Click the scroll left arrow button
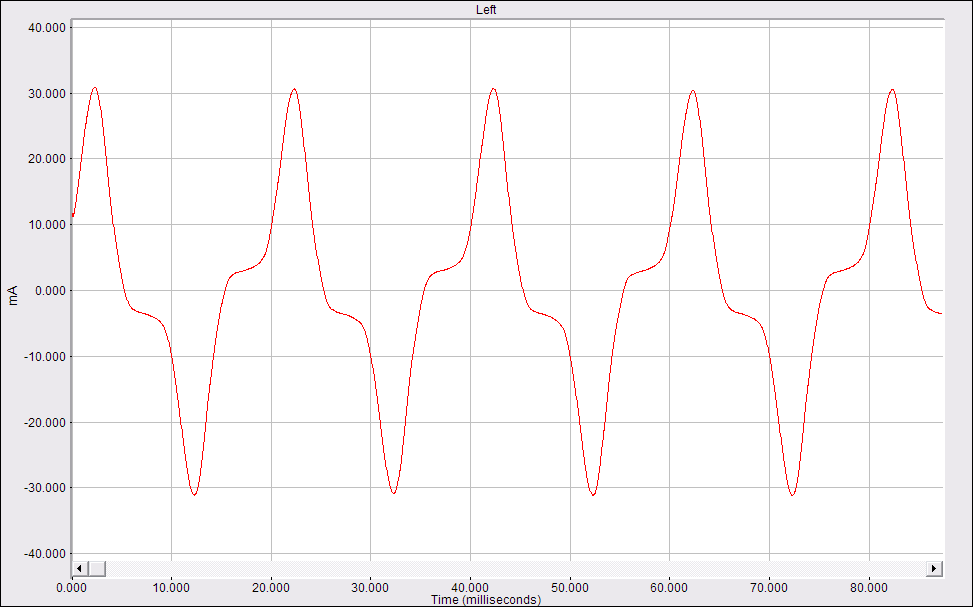 click(x=80, y=569)
